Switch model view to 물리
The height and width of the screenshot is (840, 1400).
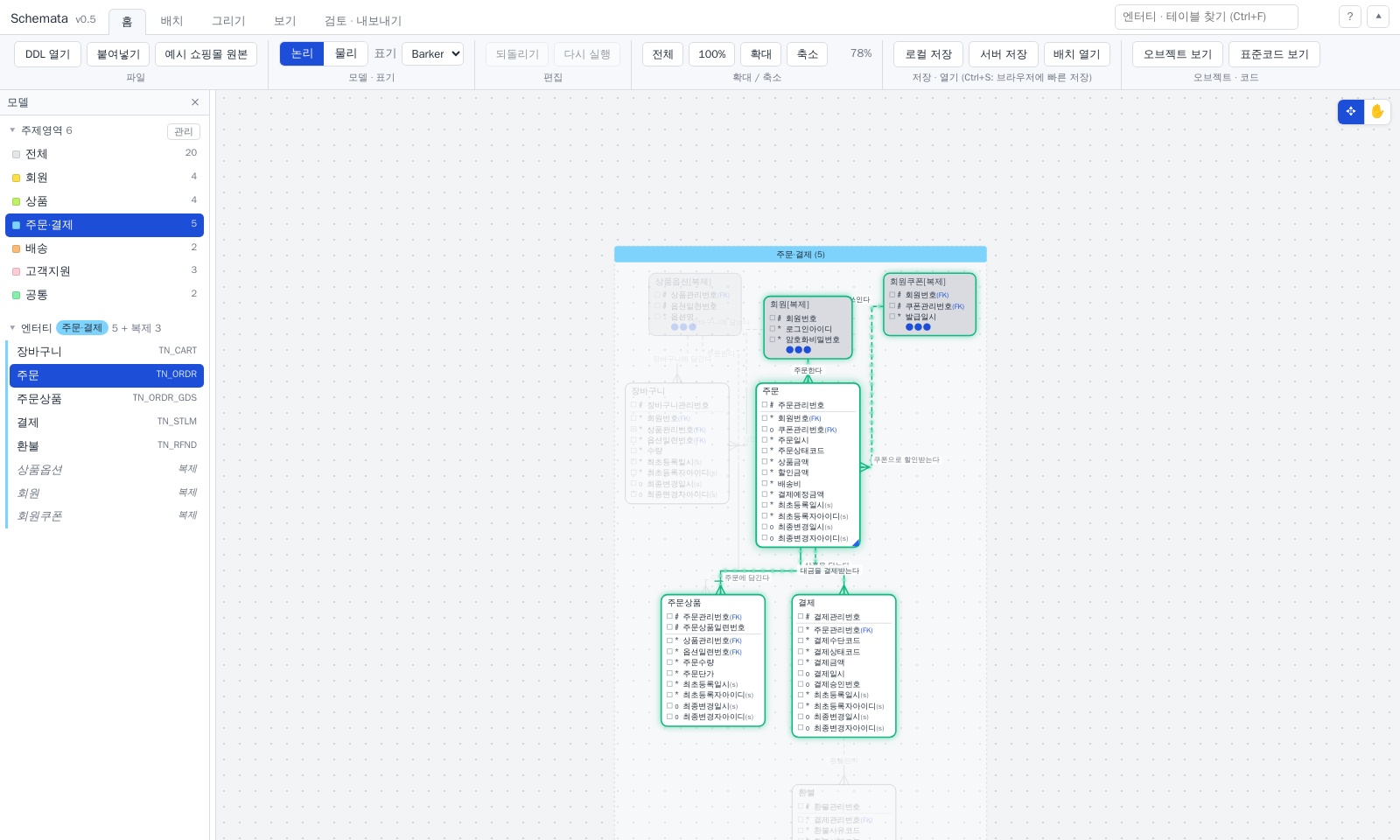346,54
